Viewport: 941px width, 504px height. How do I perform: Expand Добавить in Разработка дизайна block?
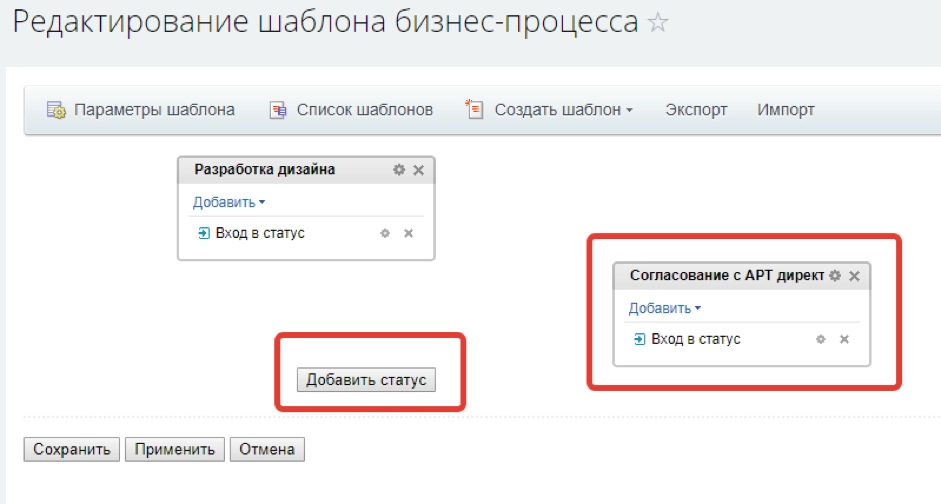[x=229, y=202]
